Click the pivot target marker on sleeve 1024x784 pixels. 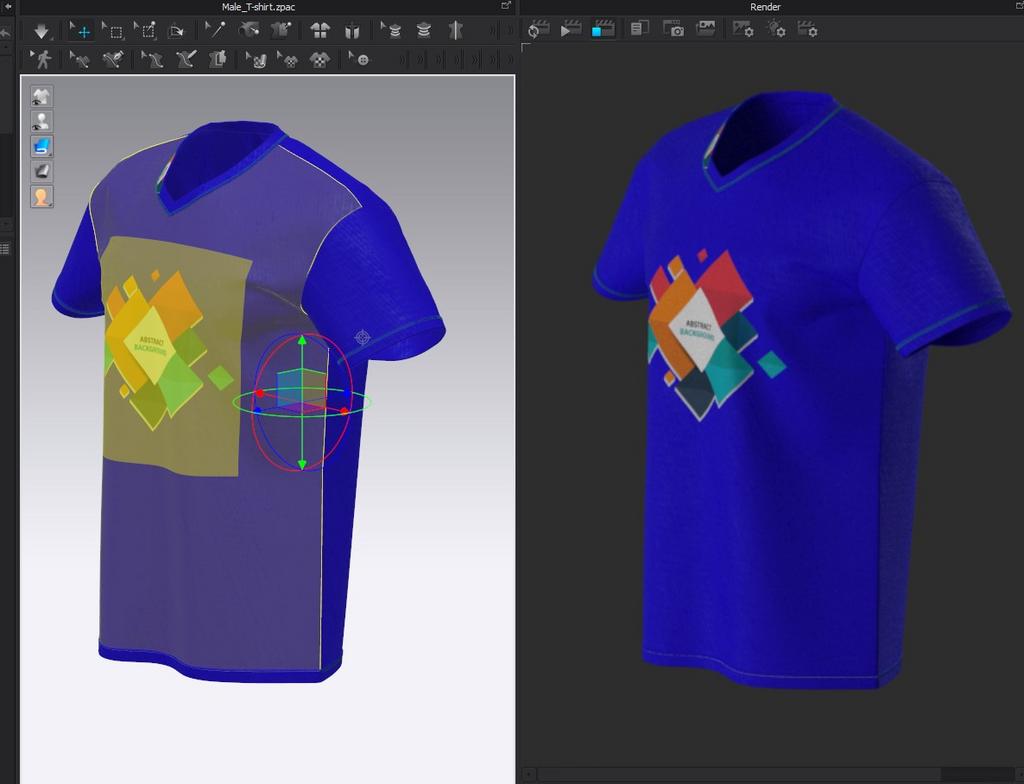(362, 338)
